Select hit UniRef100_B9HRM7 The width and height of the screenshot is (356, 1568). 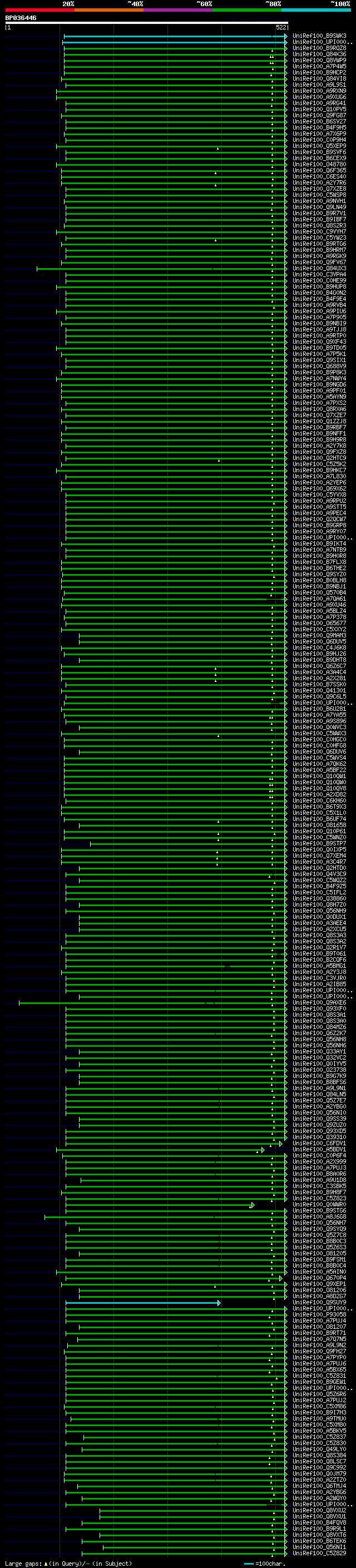pyautogui.click(x=319, y=250)
